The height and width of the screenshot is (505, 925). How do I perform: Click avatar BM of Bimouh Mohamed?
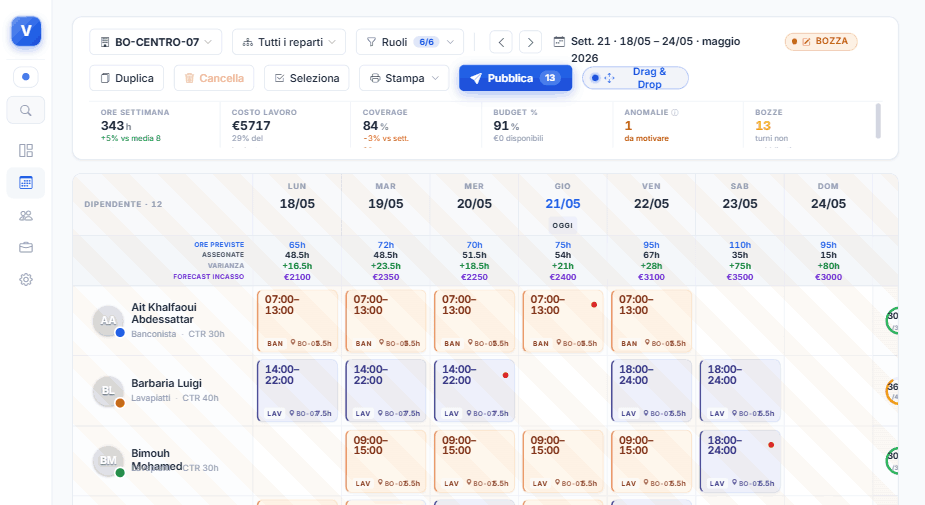point(108,460)
